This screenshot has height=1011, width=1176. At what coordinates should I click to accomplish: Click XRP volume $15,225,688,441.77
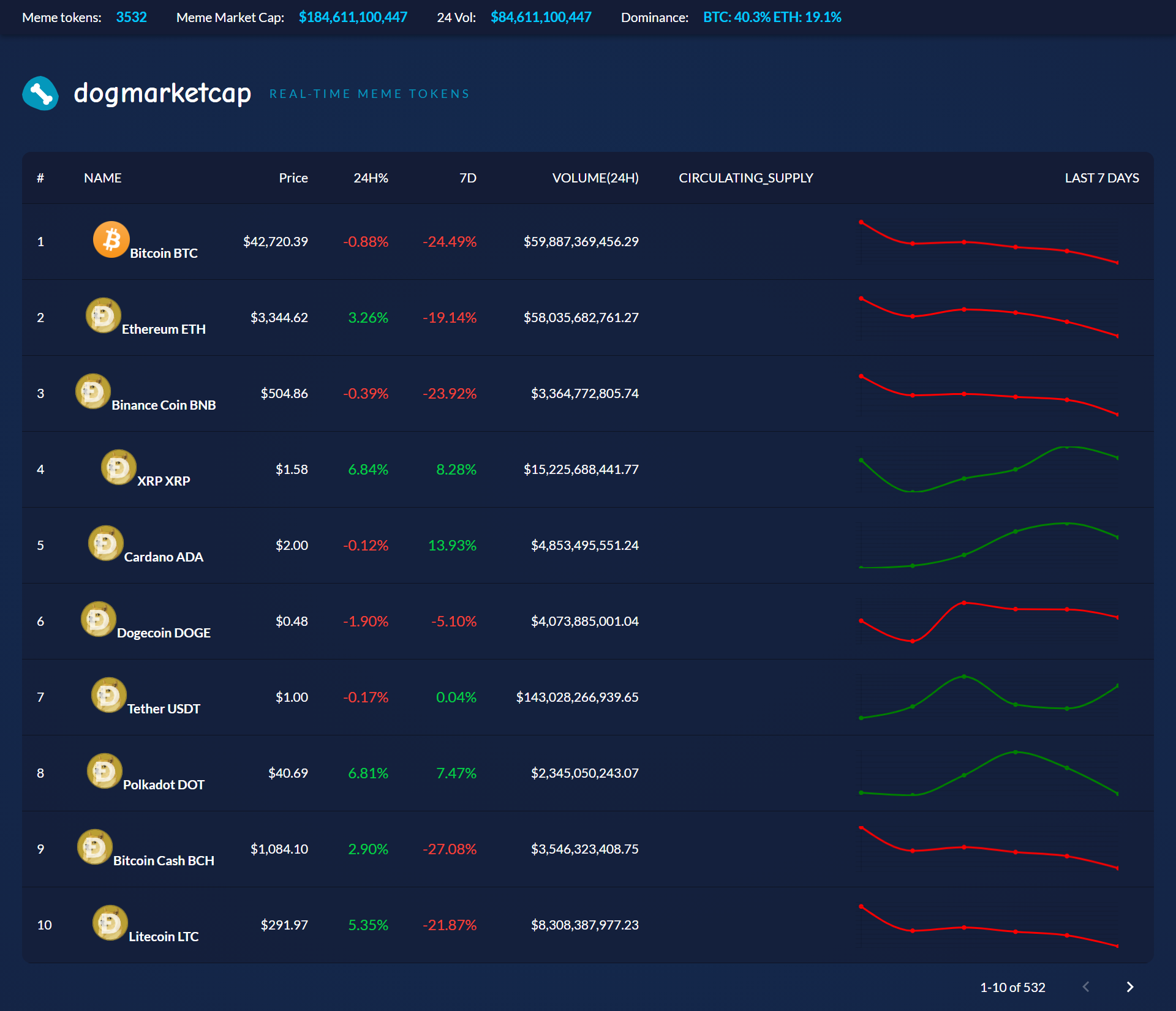pyautogui.click(x=581, y=470)
